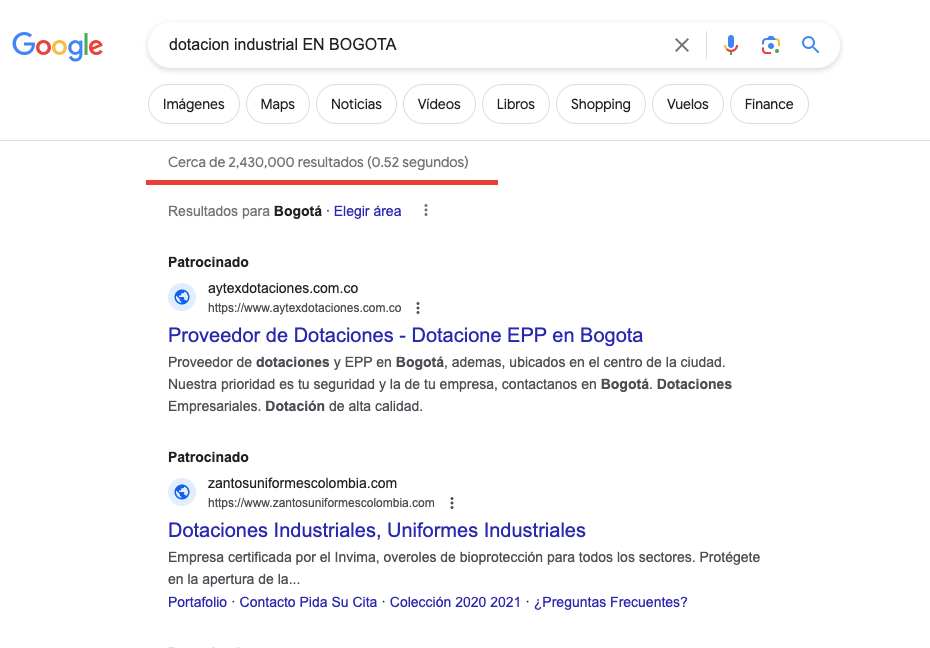
Task: Switch to the Vuelos filter
Action: pyautogui.click(x=688, y=104)
